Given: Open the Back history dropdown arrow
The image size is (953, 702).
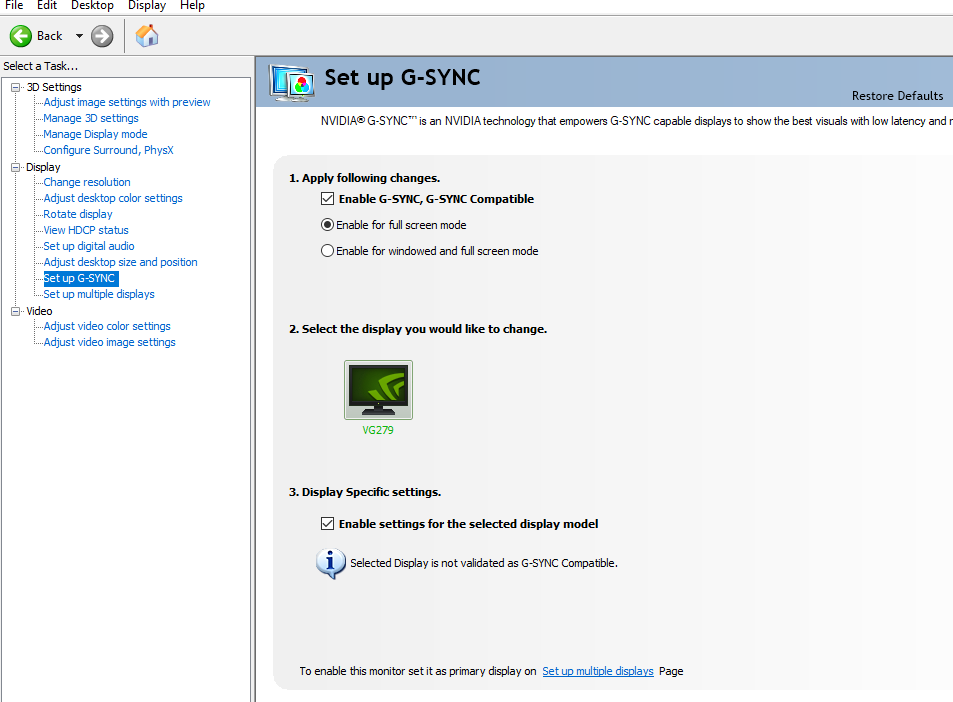Looking at the screenshot, I should click(79, 36).
